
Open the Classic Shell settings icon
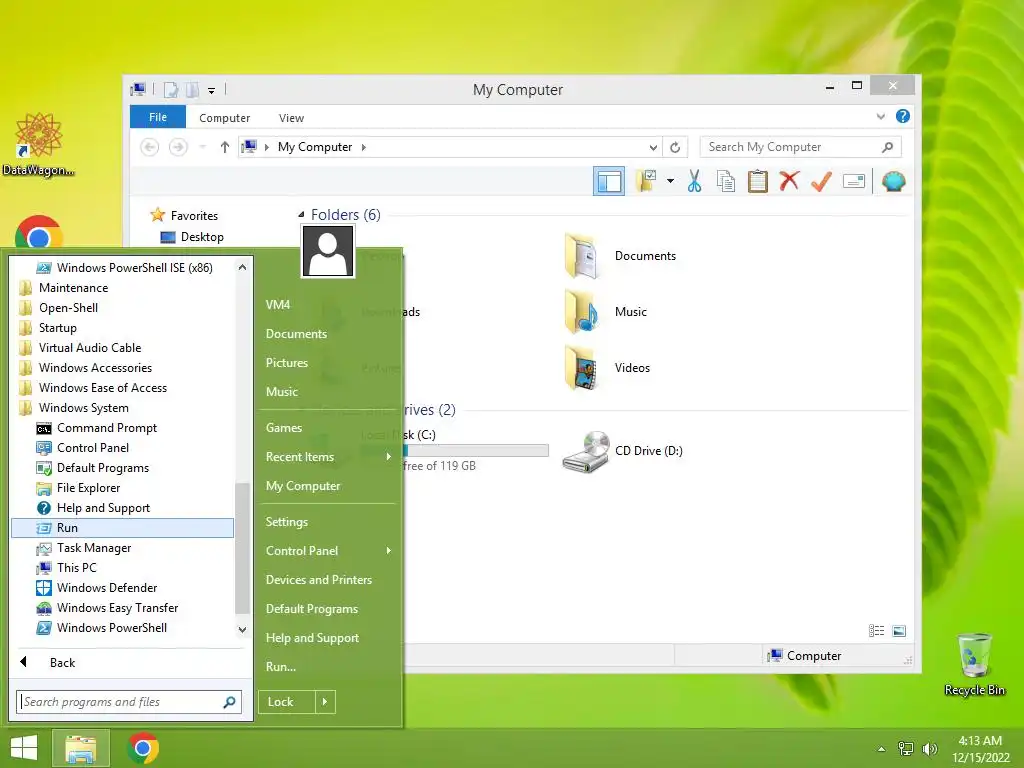[x=893, y=181]
